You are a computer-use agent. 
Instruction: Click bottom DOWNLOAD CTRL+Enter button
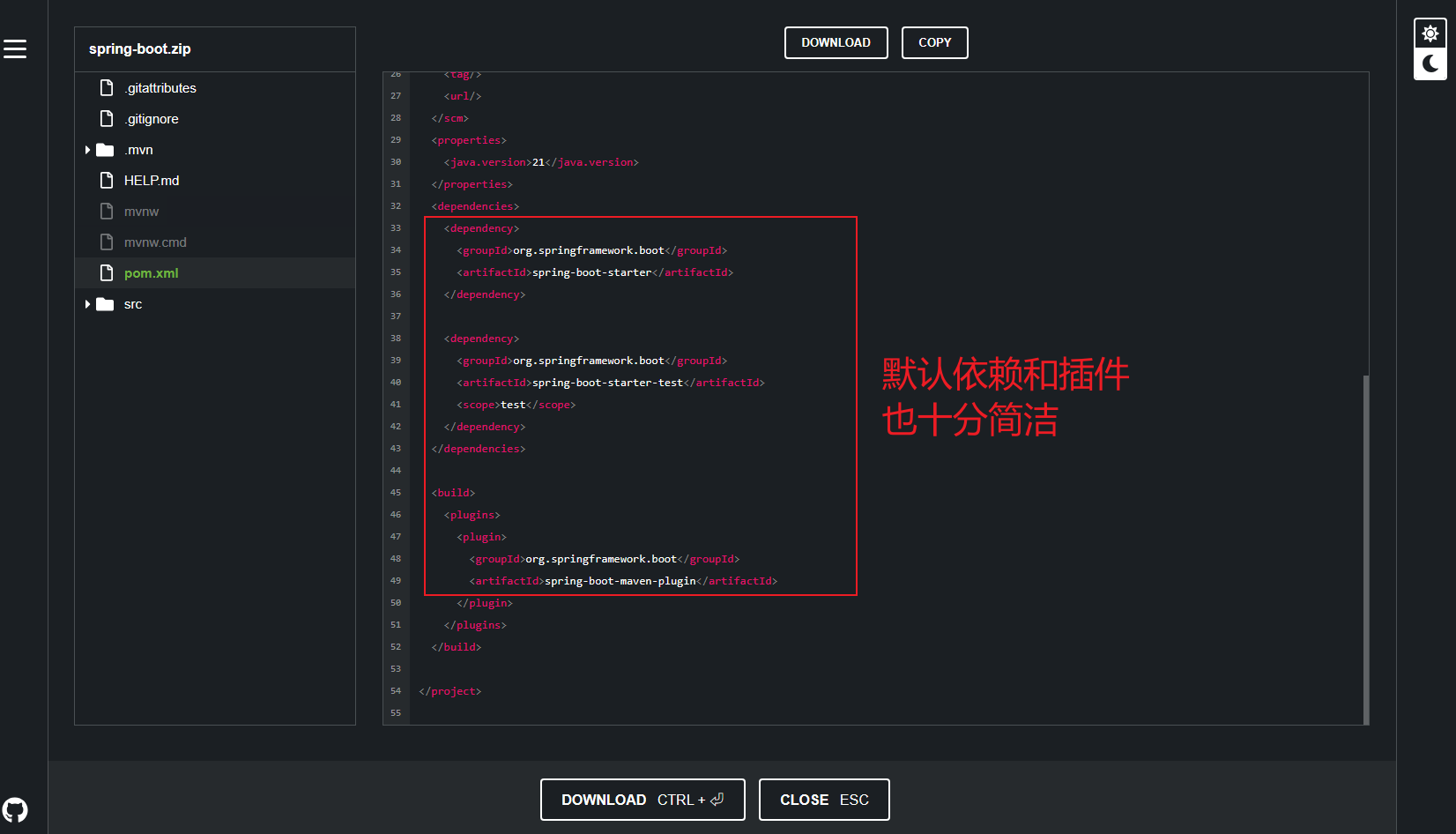(643, 800)
